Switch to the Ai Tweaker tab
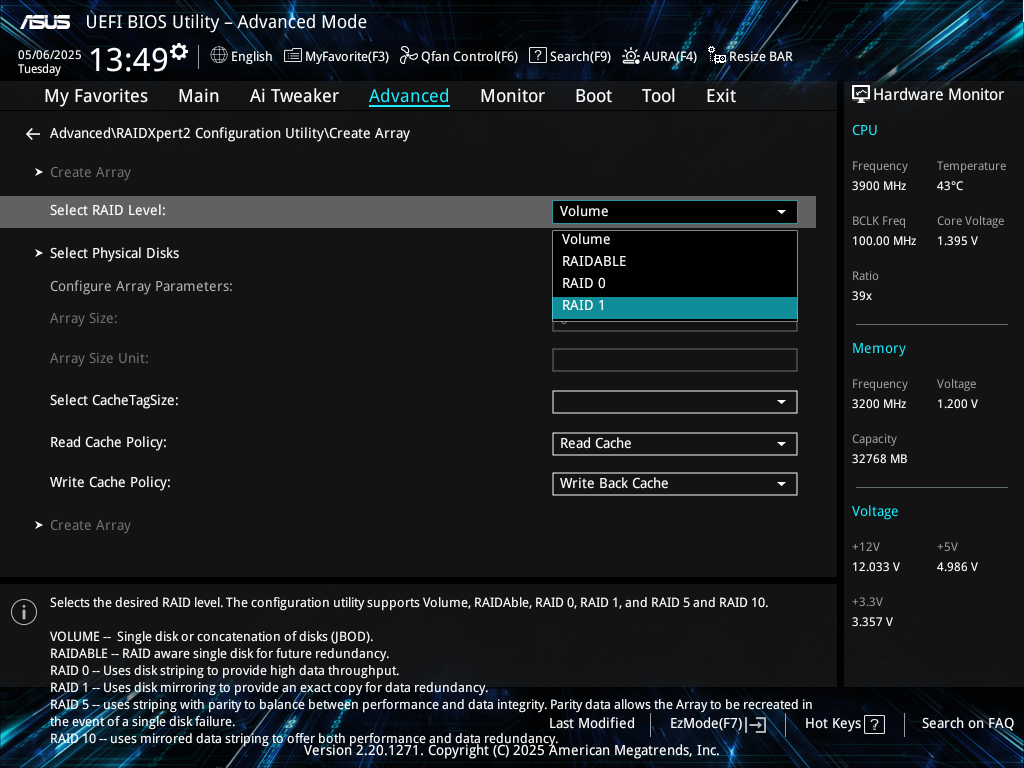Image resolution: width=1024 pixels, height=768 pixels. (x=294, y=96)
